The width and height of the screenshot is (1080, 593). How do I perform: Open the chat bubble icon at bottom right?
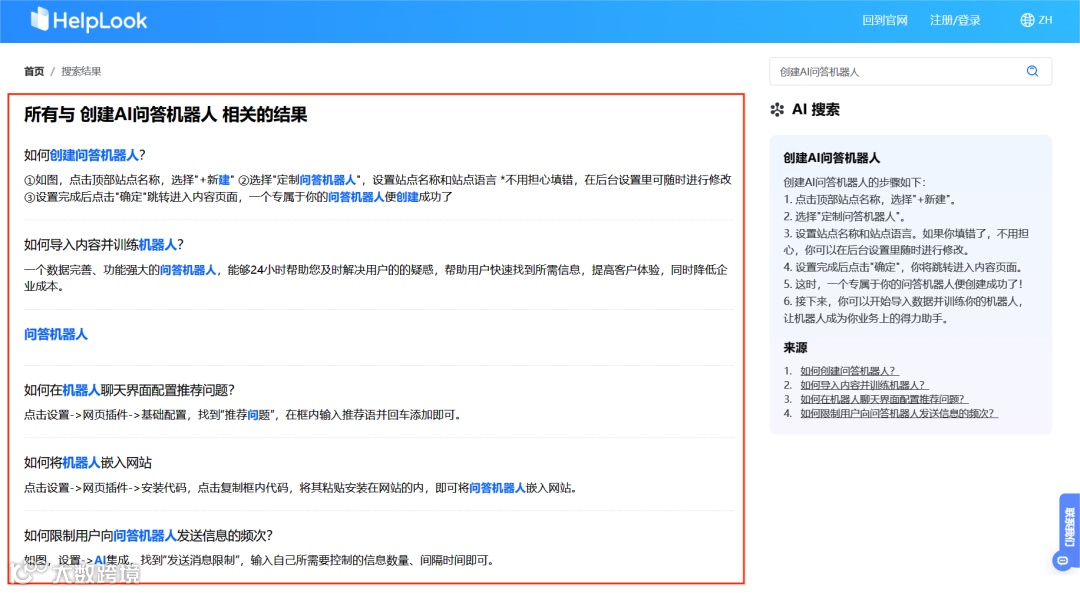[x=1060, y=562]
